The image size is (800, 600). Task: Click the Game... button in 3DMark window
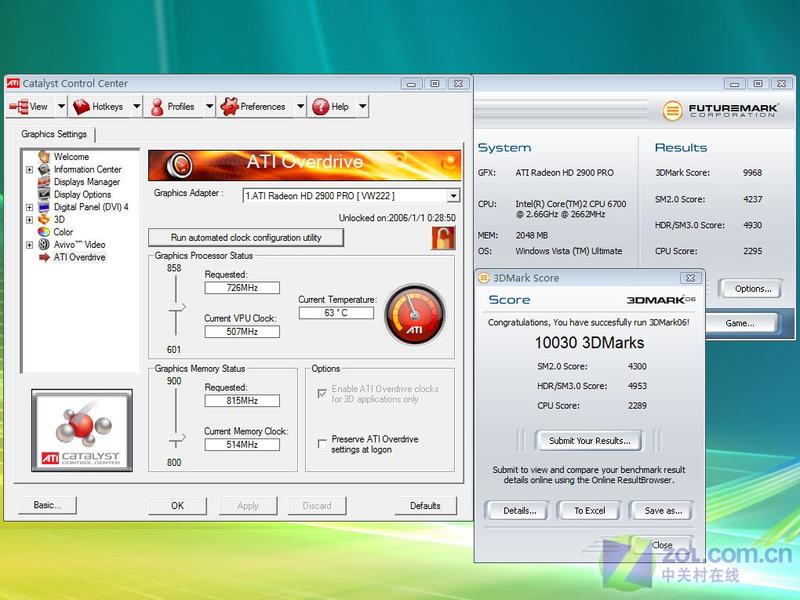coord(739,323)
